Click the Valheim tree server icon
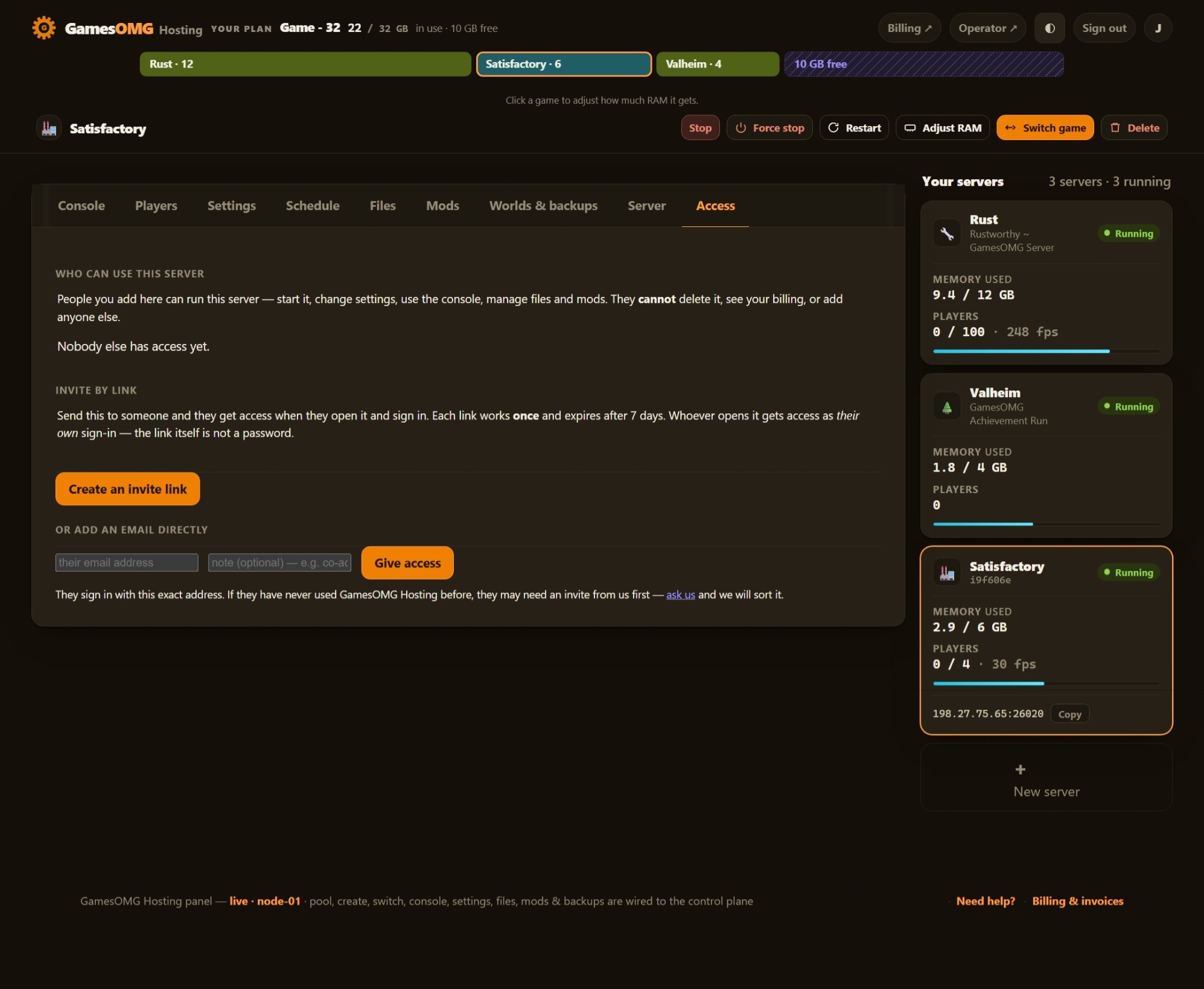Image resolution: width=1204 pixels, height=989 pixels. [x=947, y=407]
